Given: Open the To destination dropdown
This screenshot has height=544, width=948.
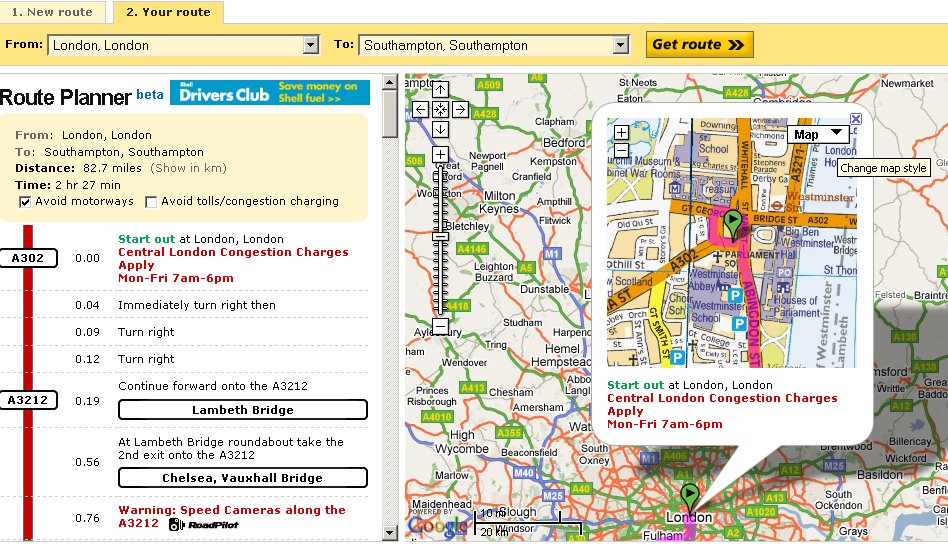Looking at the screenshot, I should [620, 45].
